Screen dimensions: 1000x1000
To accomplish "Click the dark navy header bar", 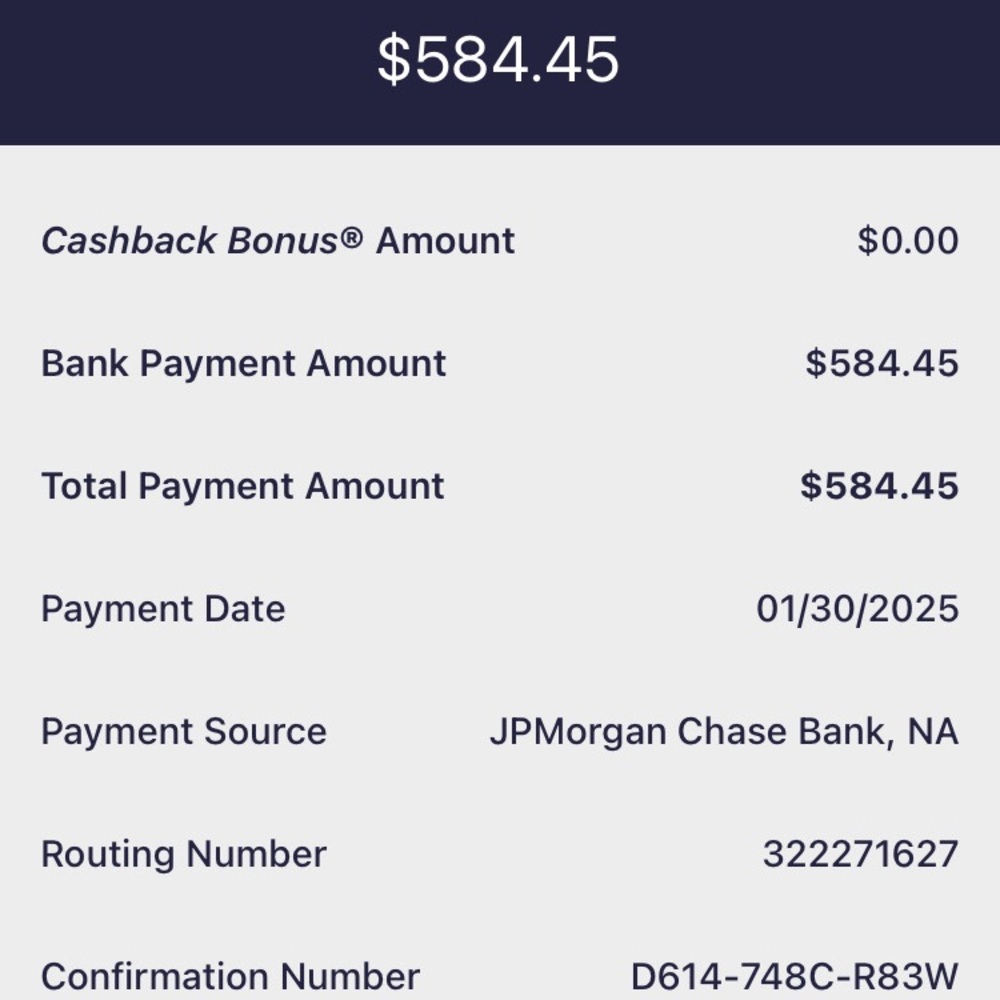I will coord(500,72).
